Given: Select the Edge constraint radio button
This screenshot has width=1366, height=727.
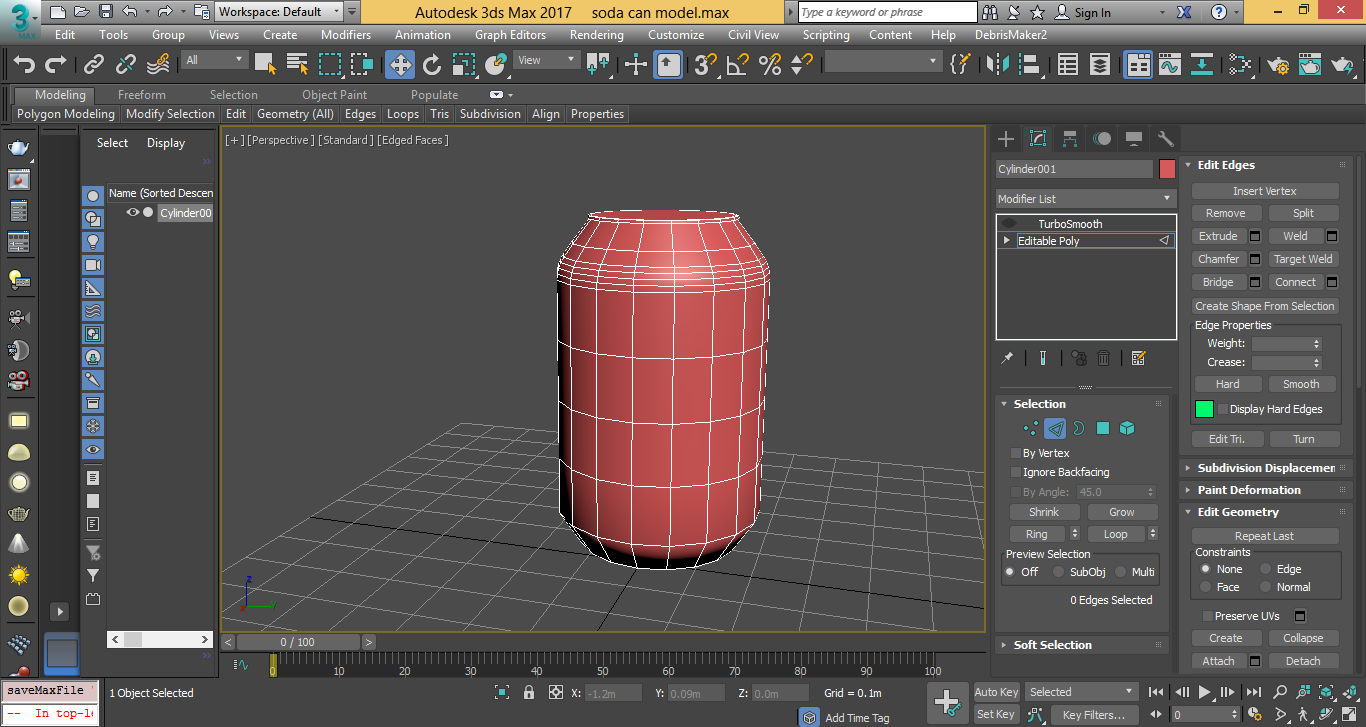Looking at the screenshot, I should (x=1265, y=569).
